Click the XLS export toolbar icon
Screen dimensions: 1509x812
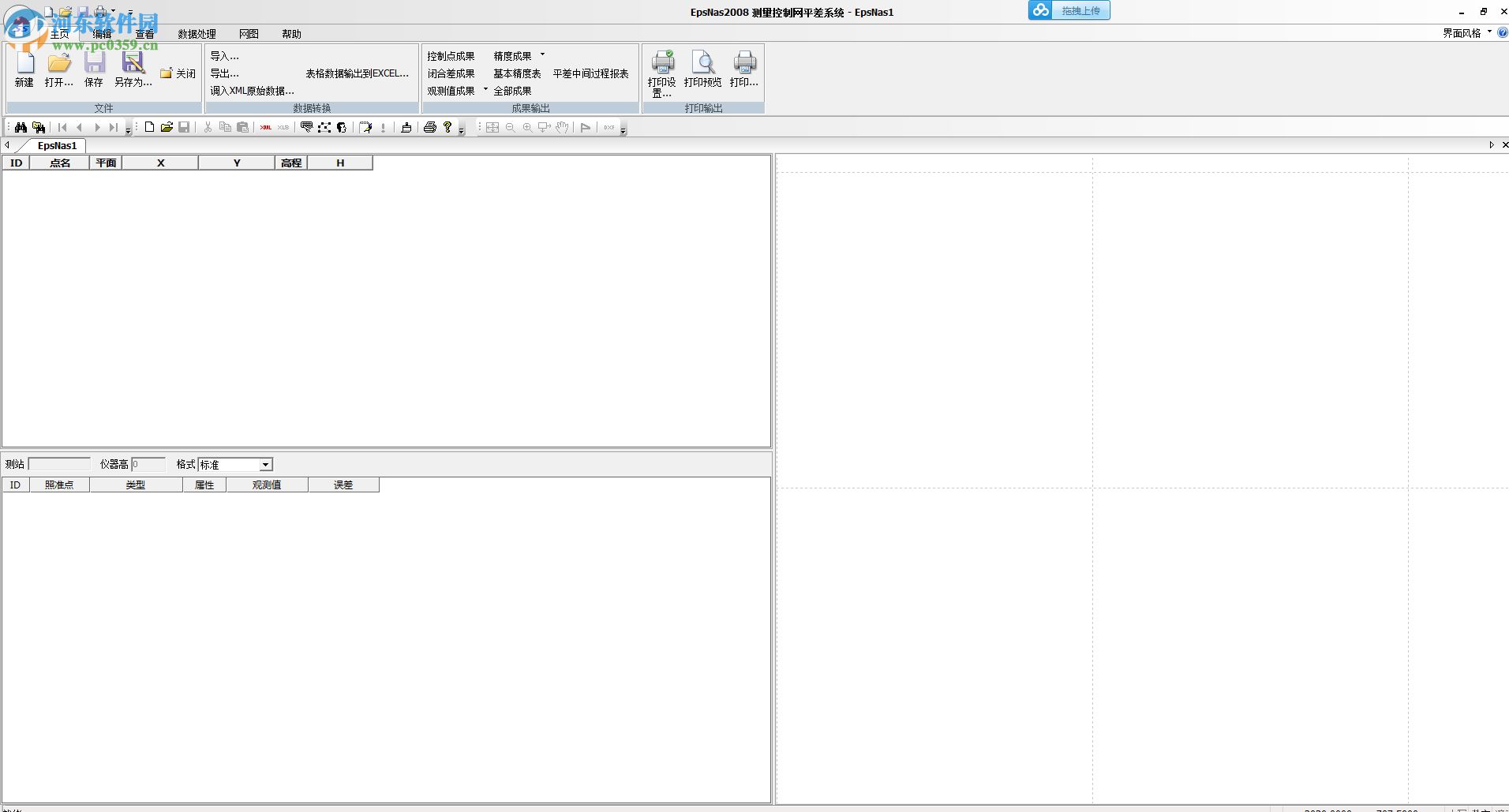click(x=283, y=127)
